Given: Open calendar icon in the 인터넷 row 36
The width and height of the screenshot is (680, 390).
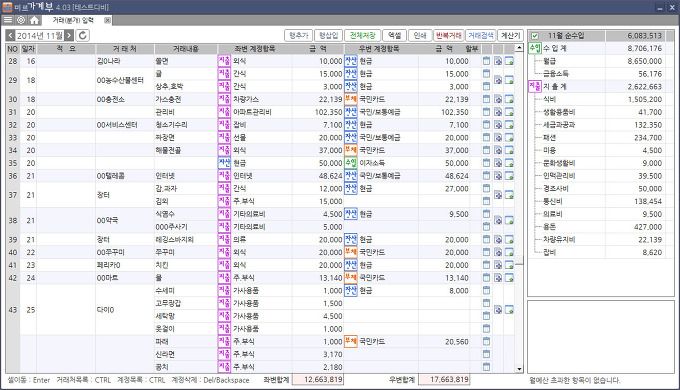Looking at the screenshot, I should [x=487, y=176].
